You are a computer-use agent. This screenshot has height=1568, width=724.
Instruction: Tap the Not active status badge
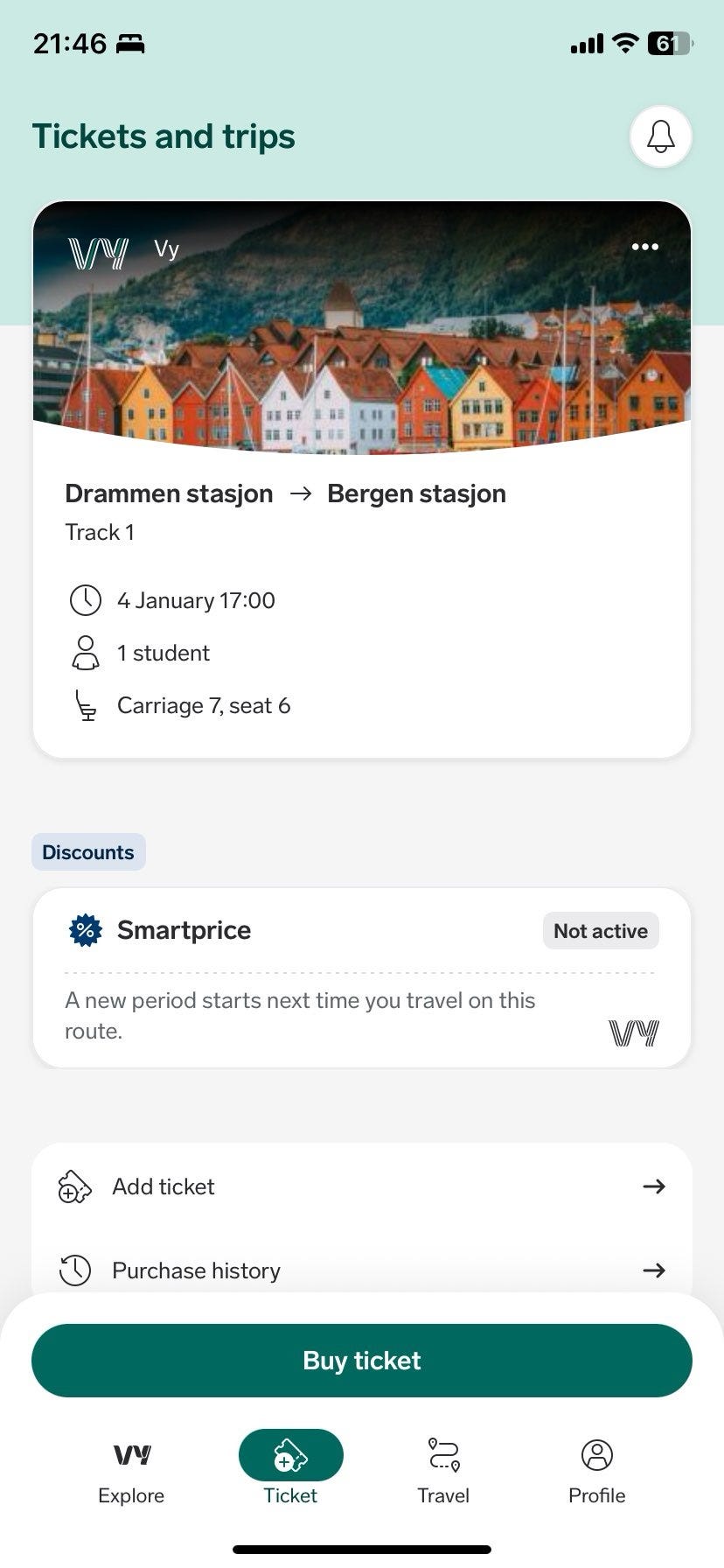(x=601, y=931)
